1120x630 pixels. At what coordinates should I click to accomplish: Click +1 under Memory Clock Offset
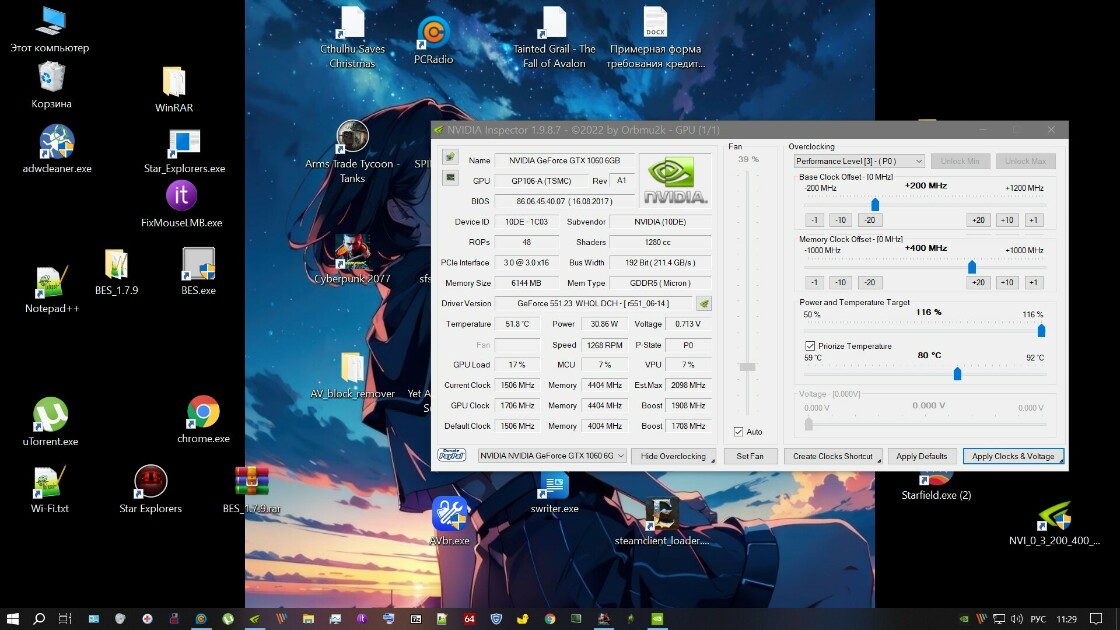[1033, 282]
